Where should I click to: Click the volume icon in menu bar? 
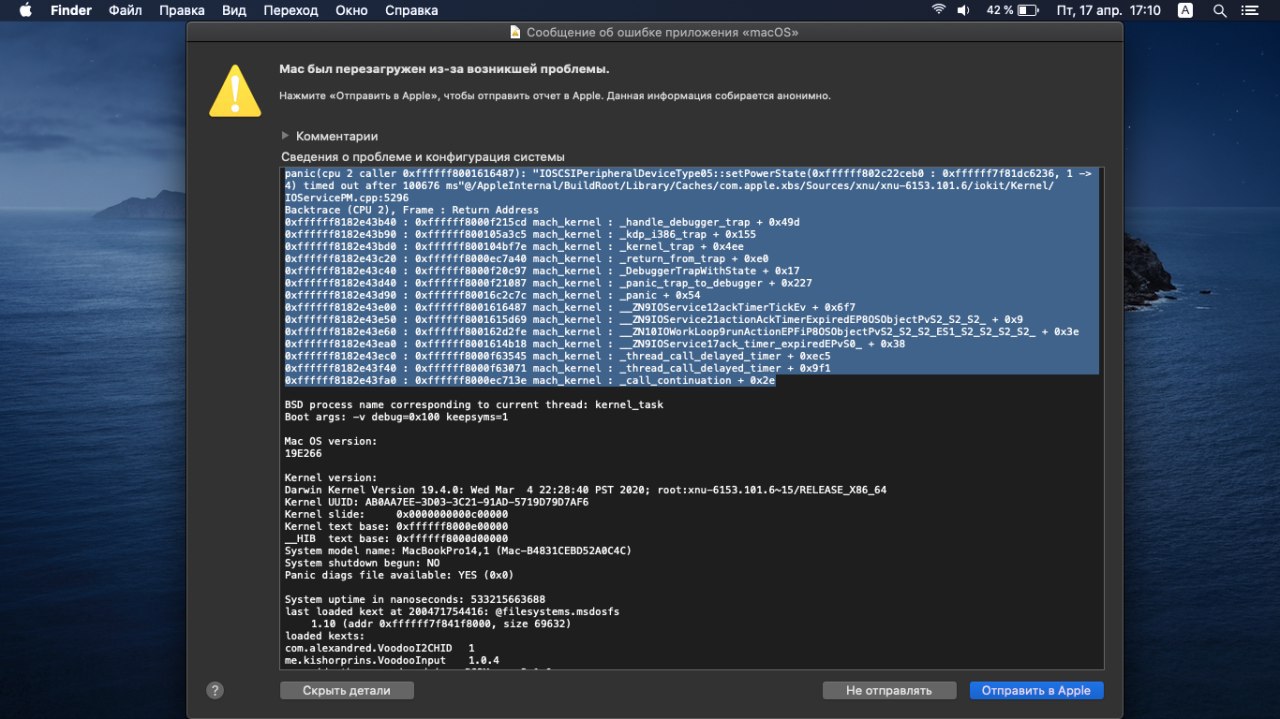pos(963,10)
